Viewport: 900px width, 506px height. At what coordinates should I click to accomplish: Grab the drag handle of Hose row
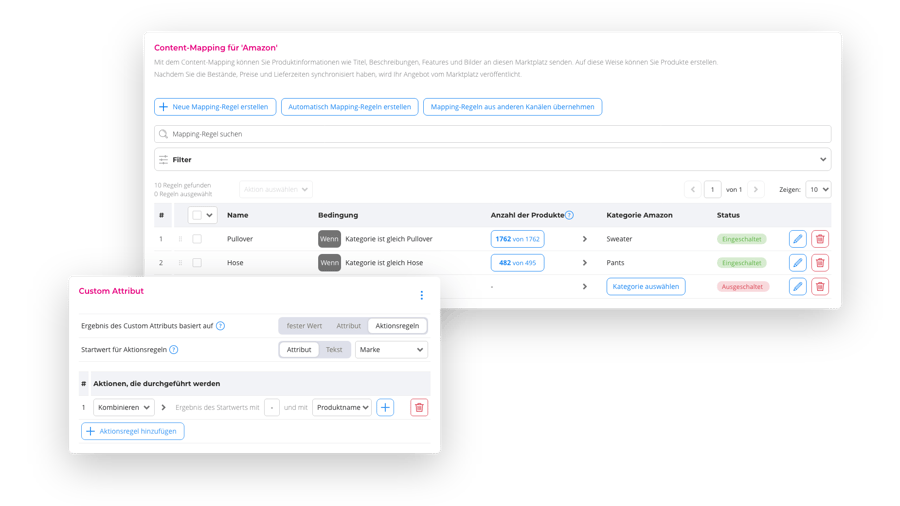tap(180, 263)
